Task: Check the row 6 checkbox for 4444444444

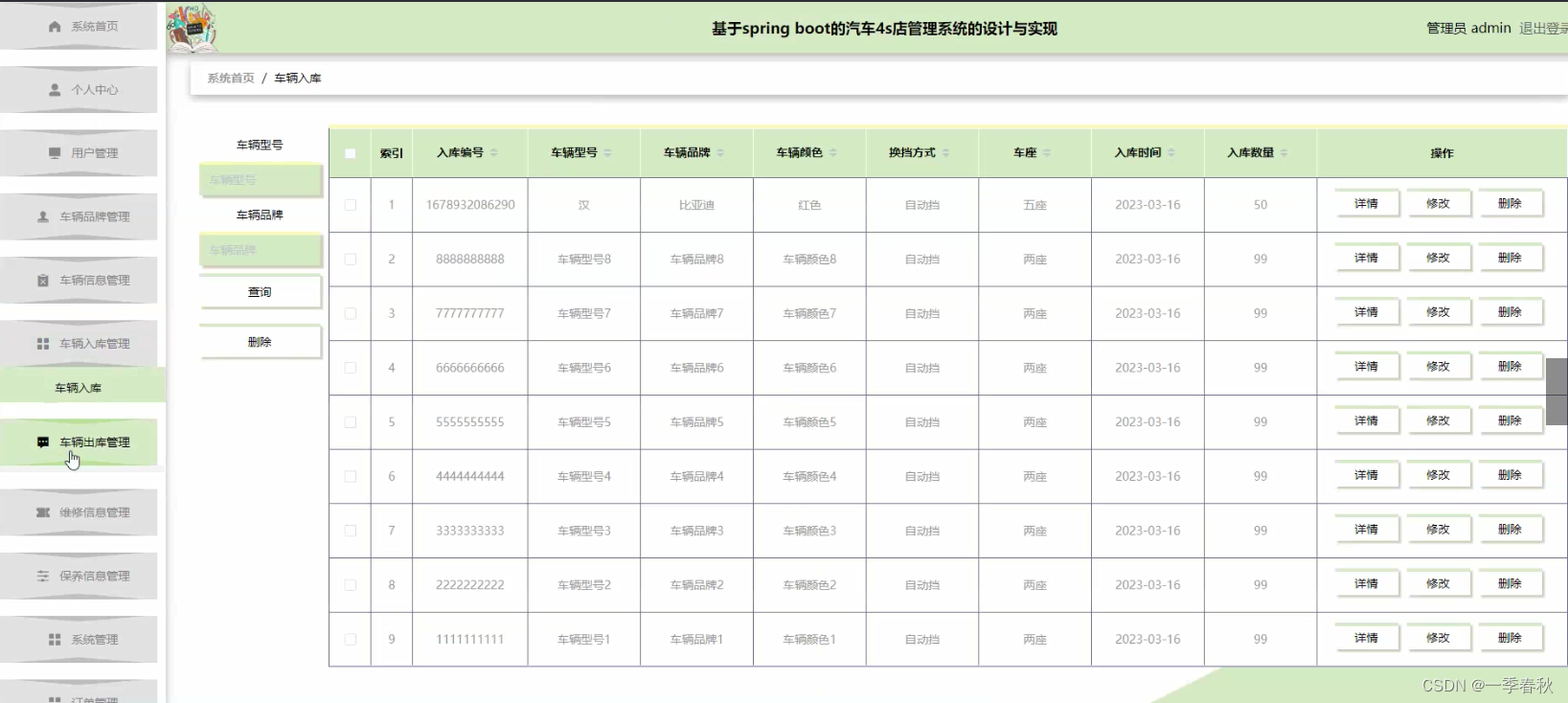Action: pyautogui.click(x=351, y=476)
